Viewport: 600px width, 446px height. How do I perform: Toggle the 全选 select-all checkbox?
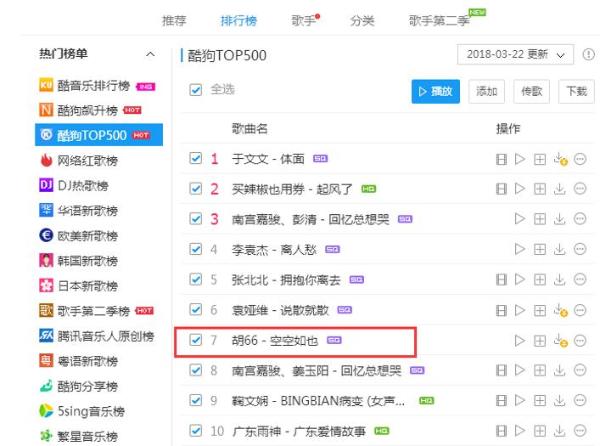pos(196,92)
